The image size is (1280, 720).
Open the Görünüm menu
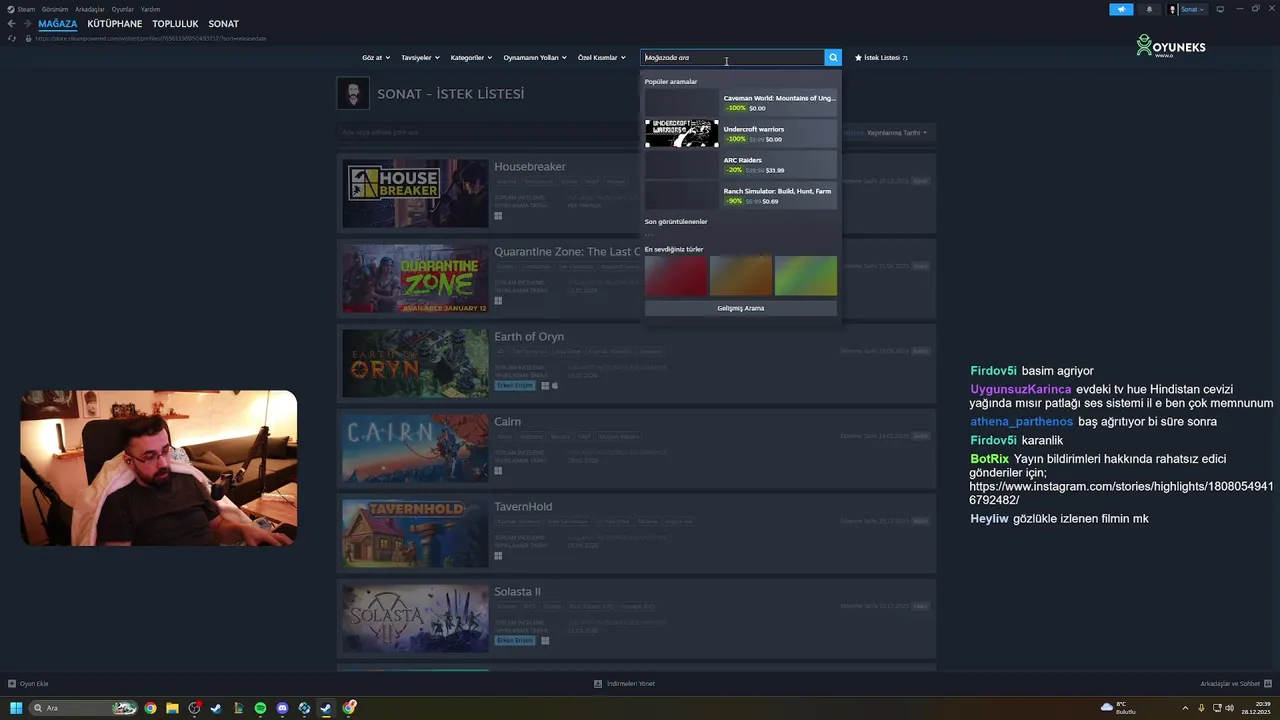[x=55, y=9]
